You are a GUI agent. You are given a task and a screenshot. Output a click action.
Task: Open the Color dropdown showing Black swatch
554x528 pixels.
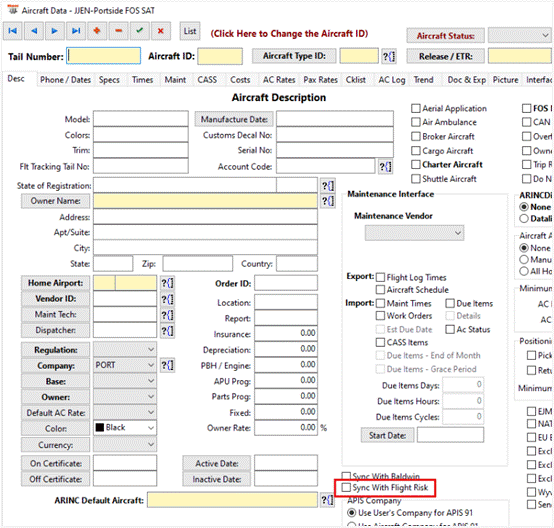125,428
